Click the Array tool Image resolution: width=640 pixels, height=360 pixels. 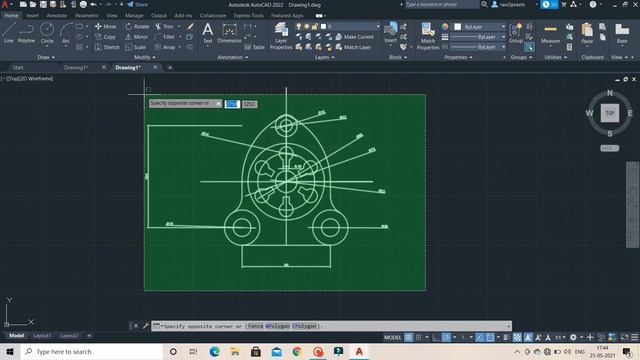165,47
